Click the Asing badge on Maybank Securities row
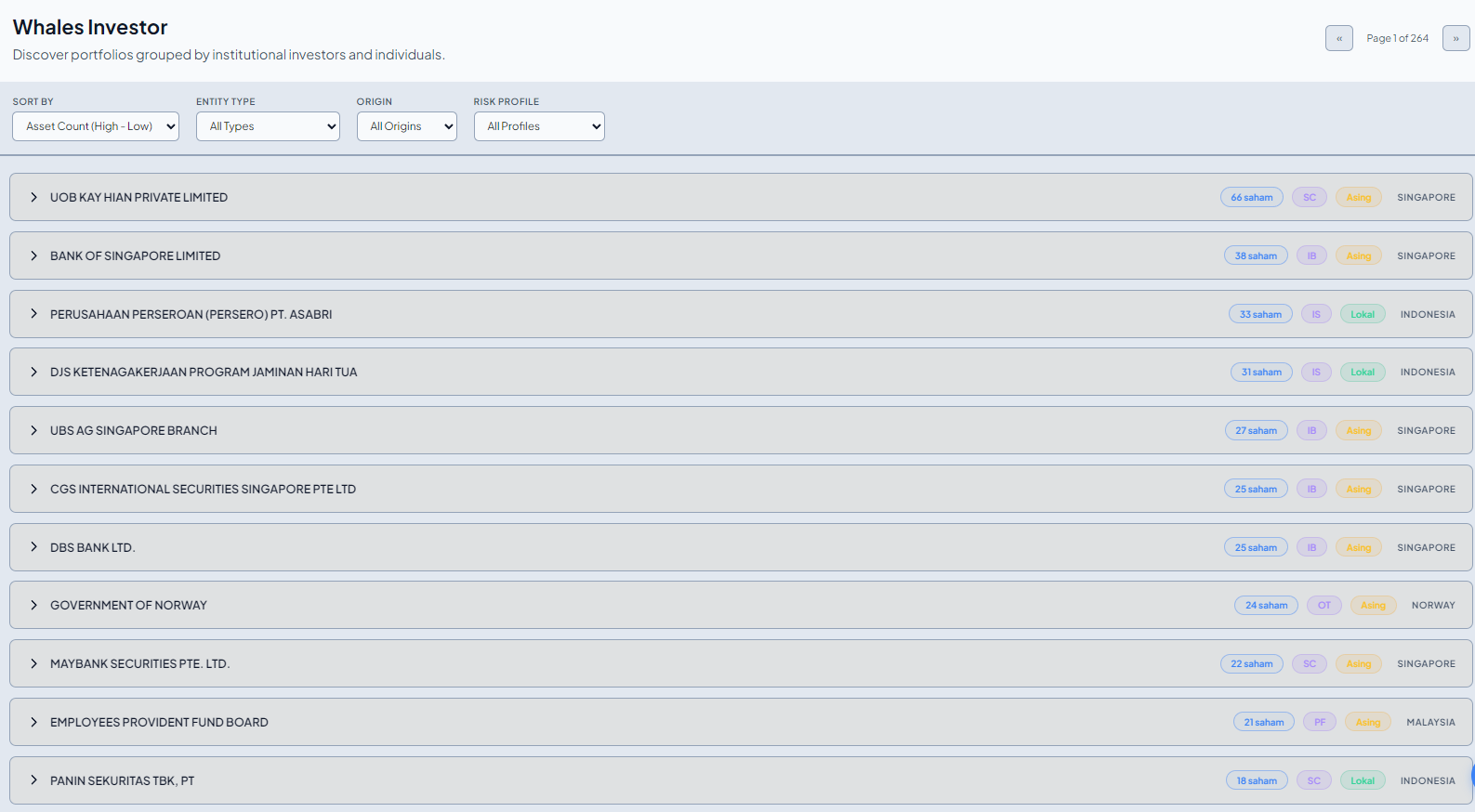This screenshot has width=1475, height=812. tap(1359, 663)
